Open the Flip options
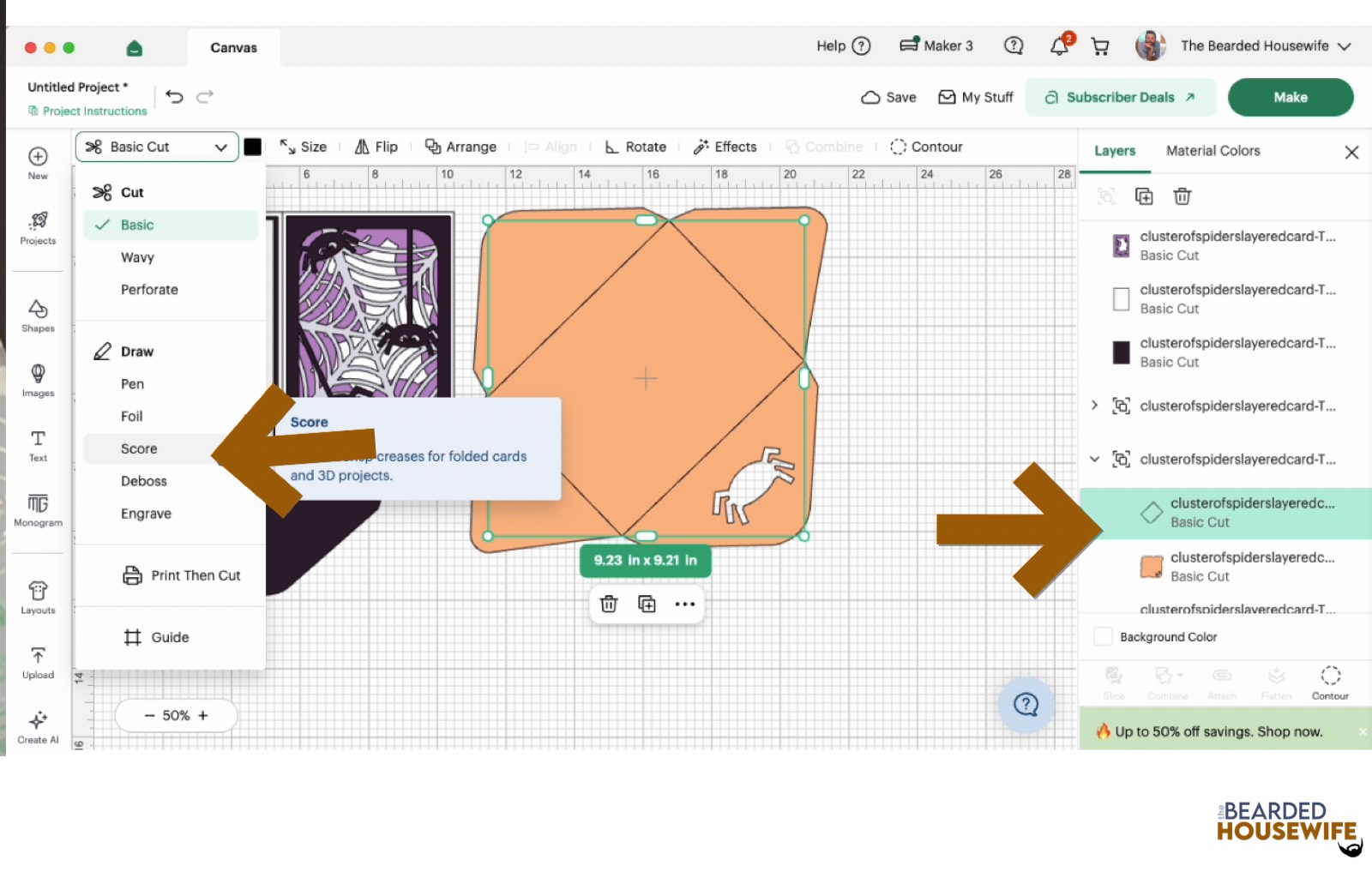The image size is (1372, 872). pos(376,147)
